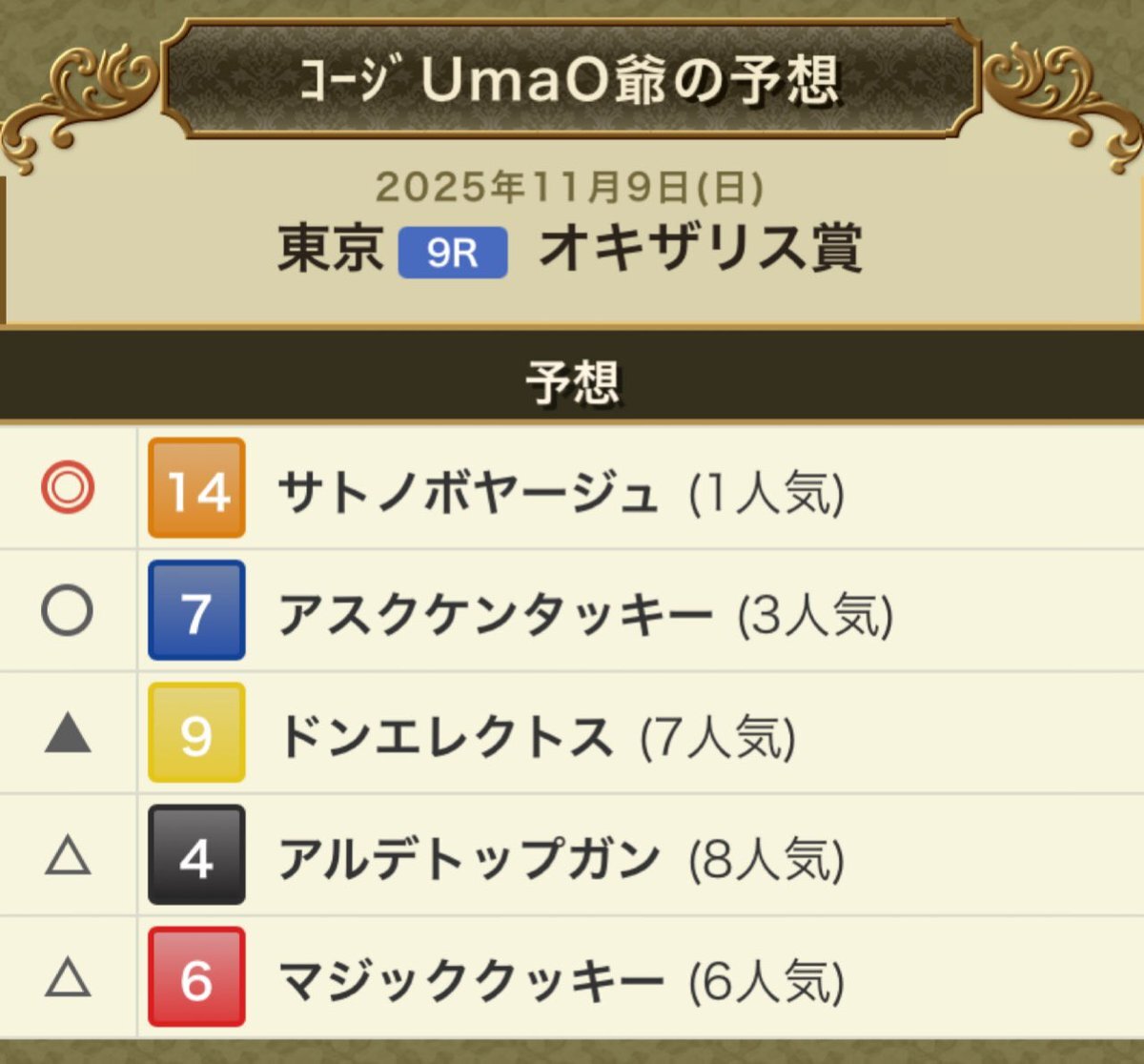Click the hollow triangle beside アルデトップガン

(x=68, y=856)
